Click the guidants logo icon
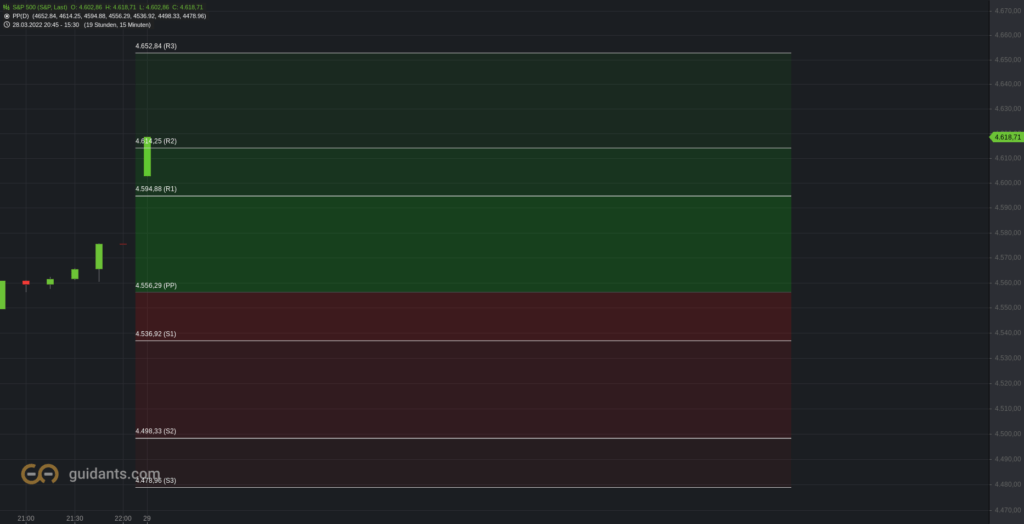 (39, 474)
